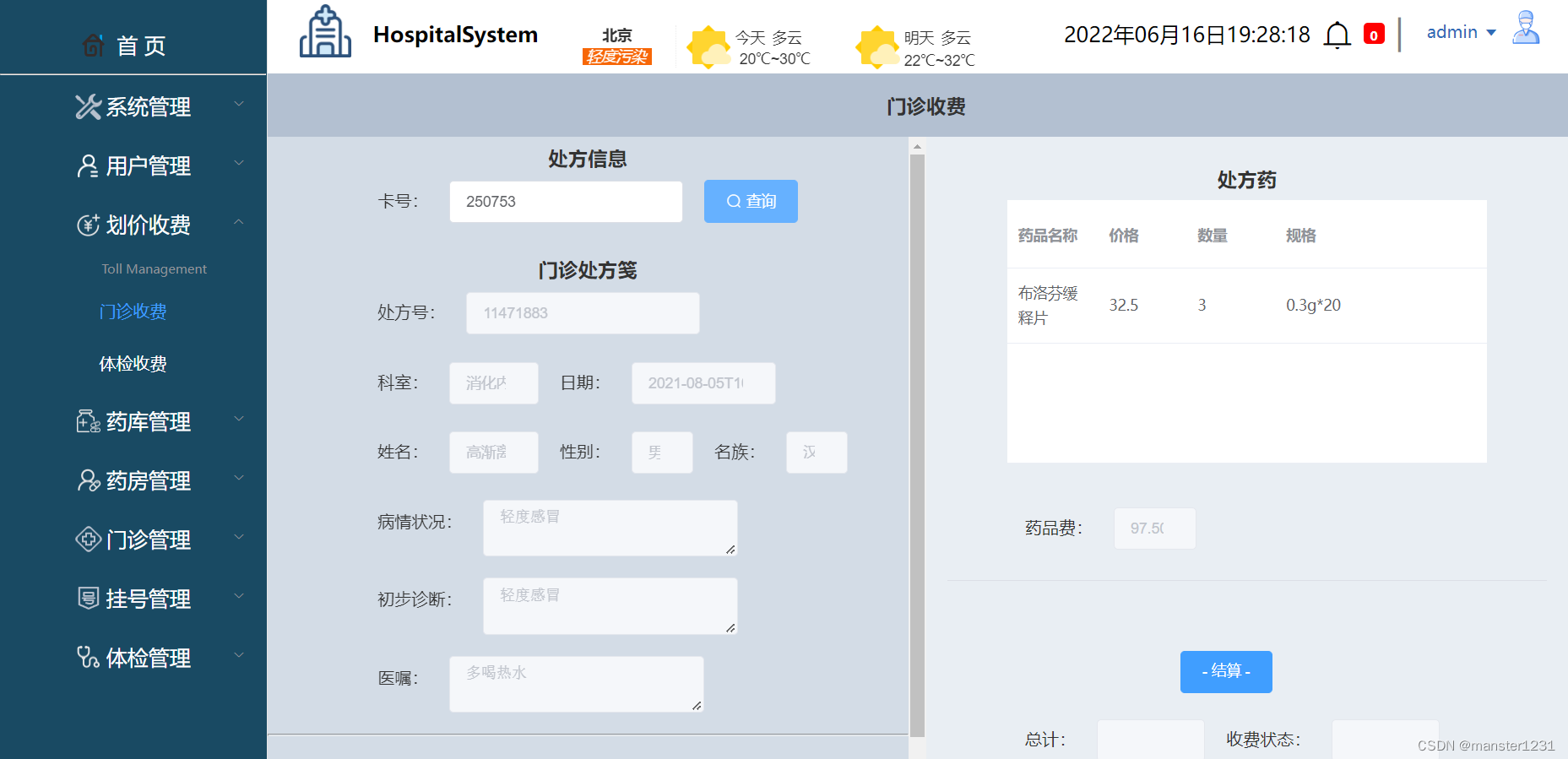Expand the 挂号管理 menu chevron

[x=239, y=596]
